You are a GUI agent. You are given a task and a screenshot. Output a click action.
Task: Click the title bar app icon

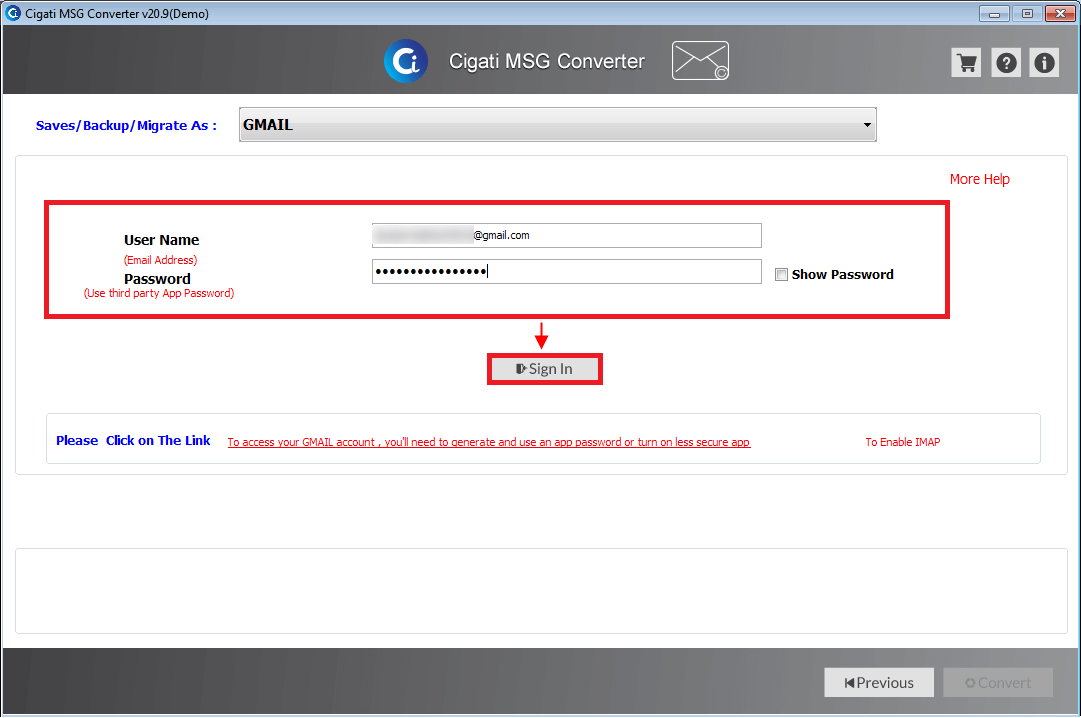[12, 13]
